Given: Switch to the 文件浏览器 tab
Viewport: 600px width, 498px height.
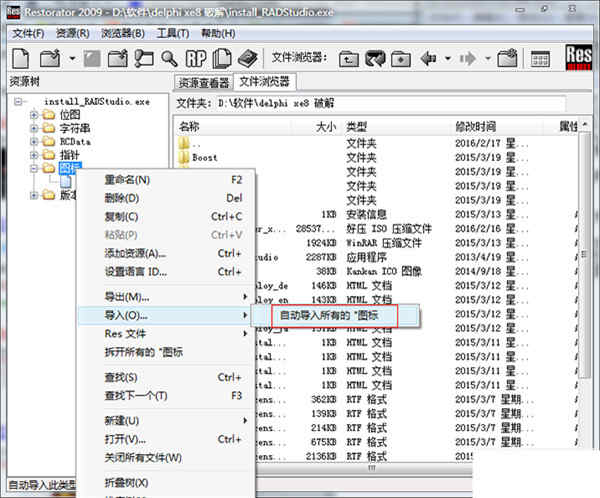Looking at the screenshot, I should tap(264, 81).
